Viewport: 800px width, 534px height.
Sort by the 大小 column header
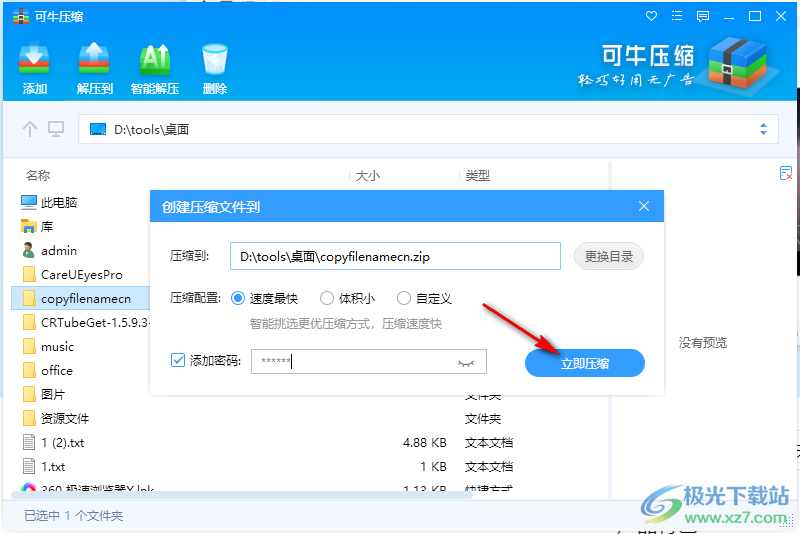tap(368, 176)
